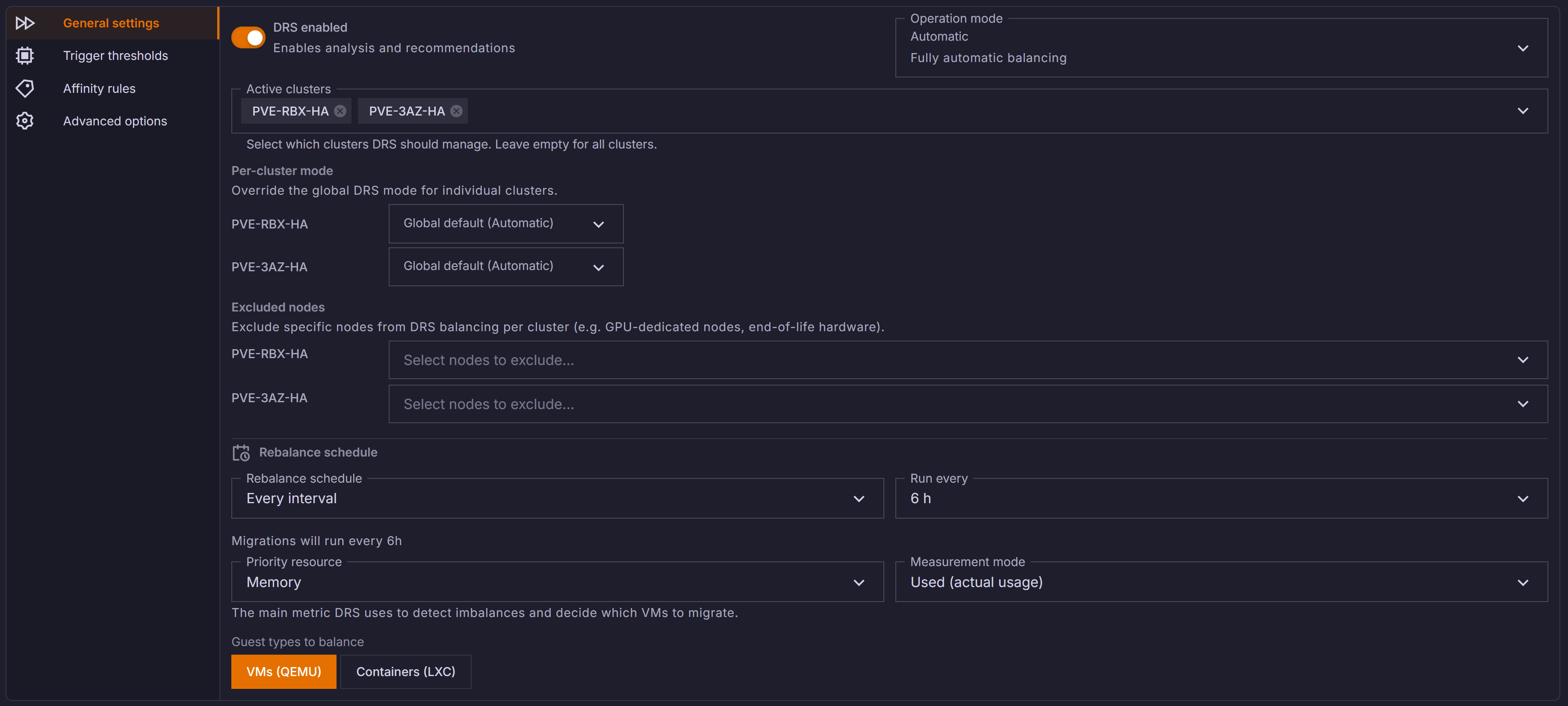Click the Containers (LXC) button
1568x706 pixels.
click(405, 671)
